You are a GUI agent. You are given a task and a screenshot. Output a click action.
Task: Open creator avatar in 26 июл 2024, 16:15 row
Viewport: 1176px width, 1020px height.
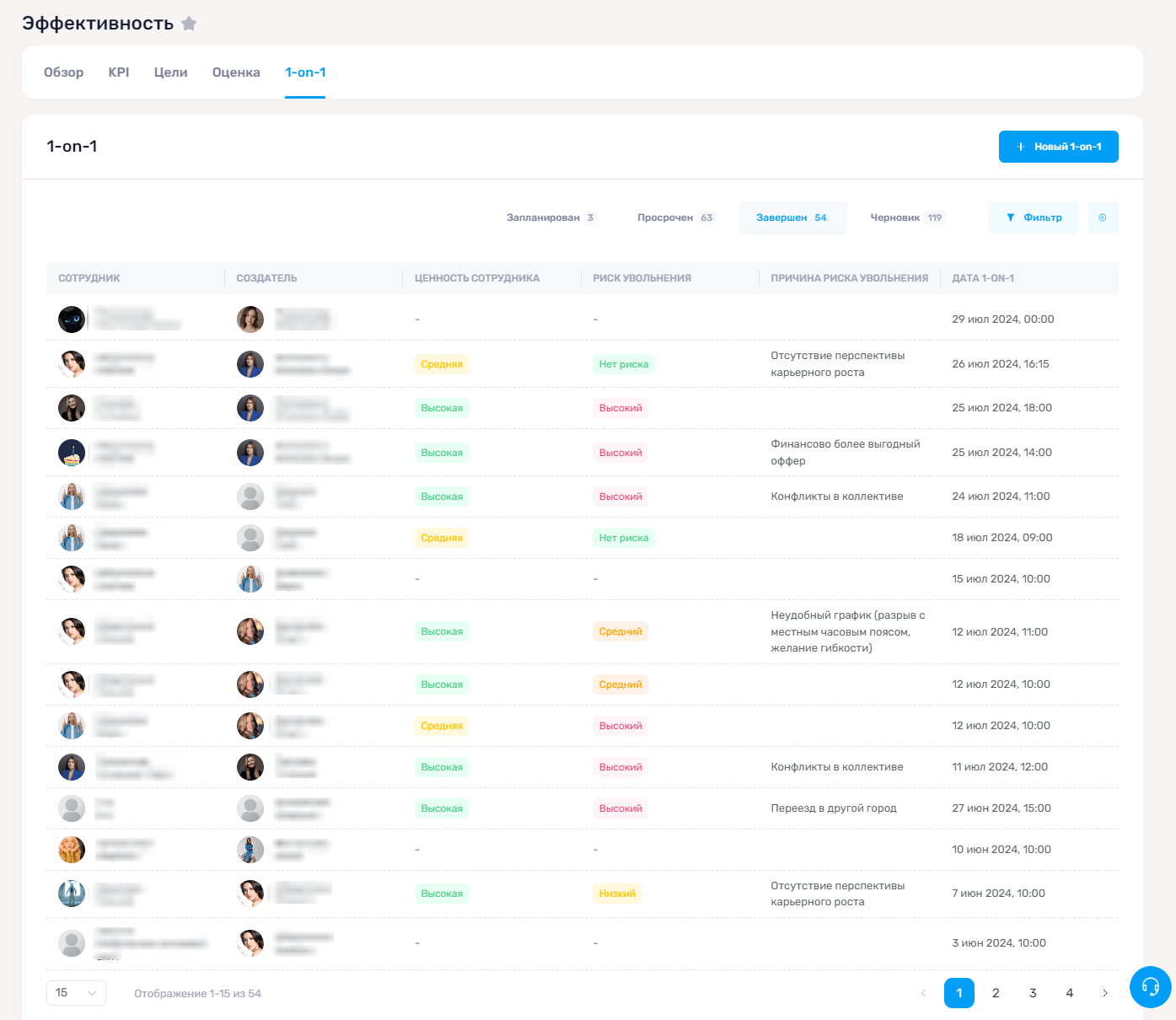coord(250,364)
